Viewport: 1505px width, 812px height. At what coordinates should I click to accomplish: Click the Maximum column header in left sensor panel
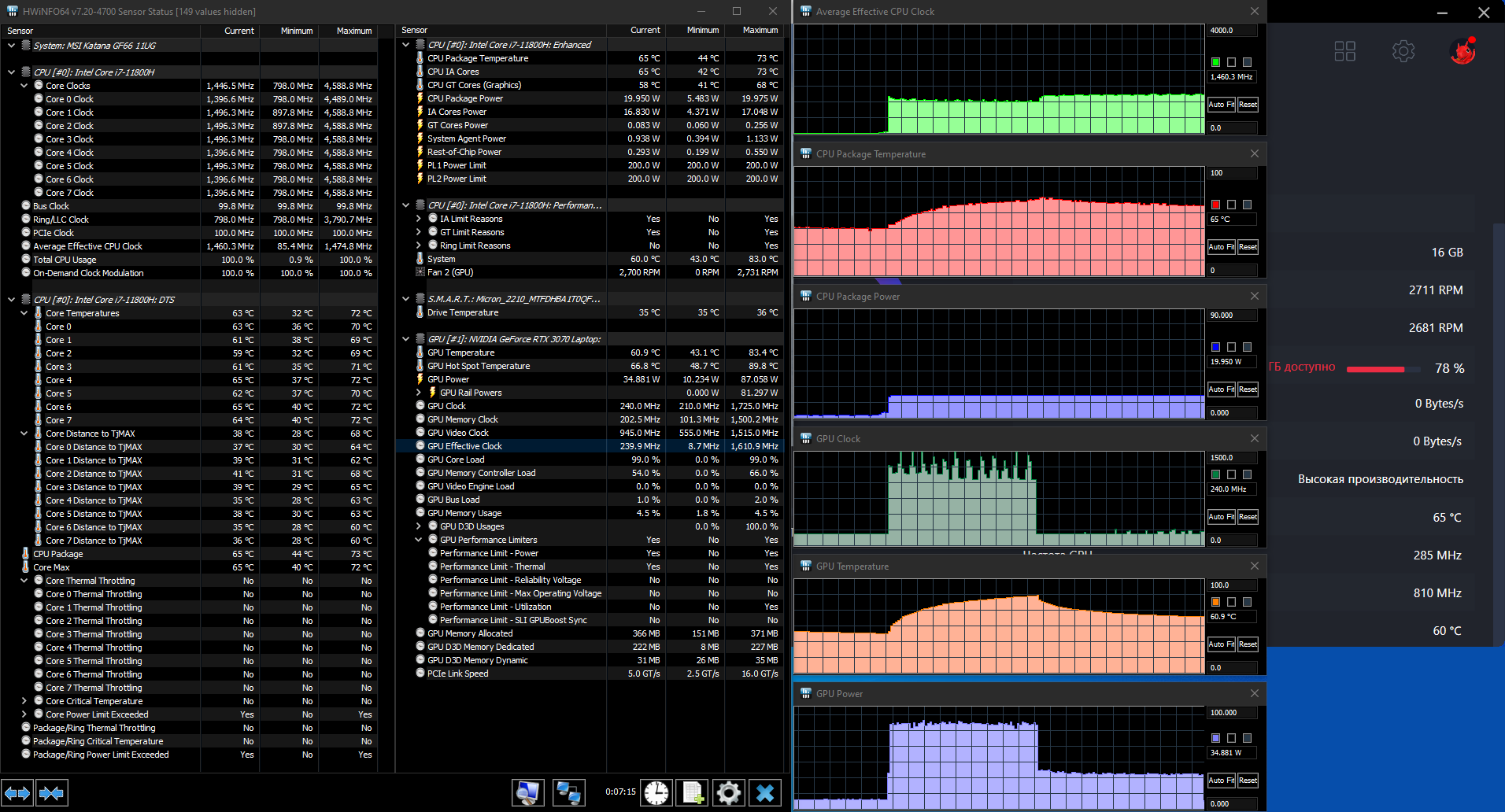(353, 31)
